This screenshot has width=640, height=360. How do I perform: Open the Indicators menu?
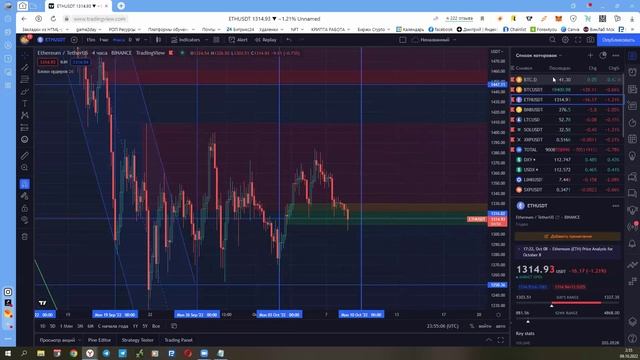pos(186,40)
